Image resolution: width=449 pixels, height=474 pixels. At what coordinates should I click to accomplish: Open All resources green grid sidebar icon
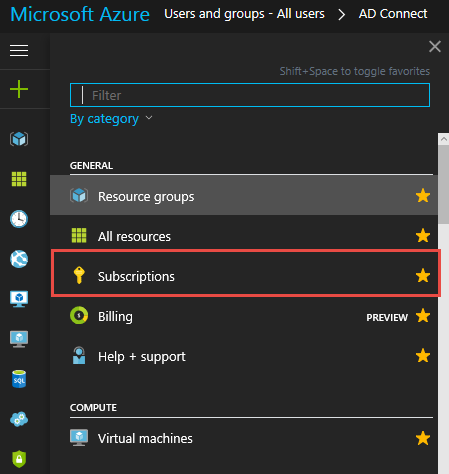[19, 179]
